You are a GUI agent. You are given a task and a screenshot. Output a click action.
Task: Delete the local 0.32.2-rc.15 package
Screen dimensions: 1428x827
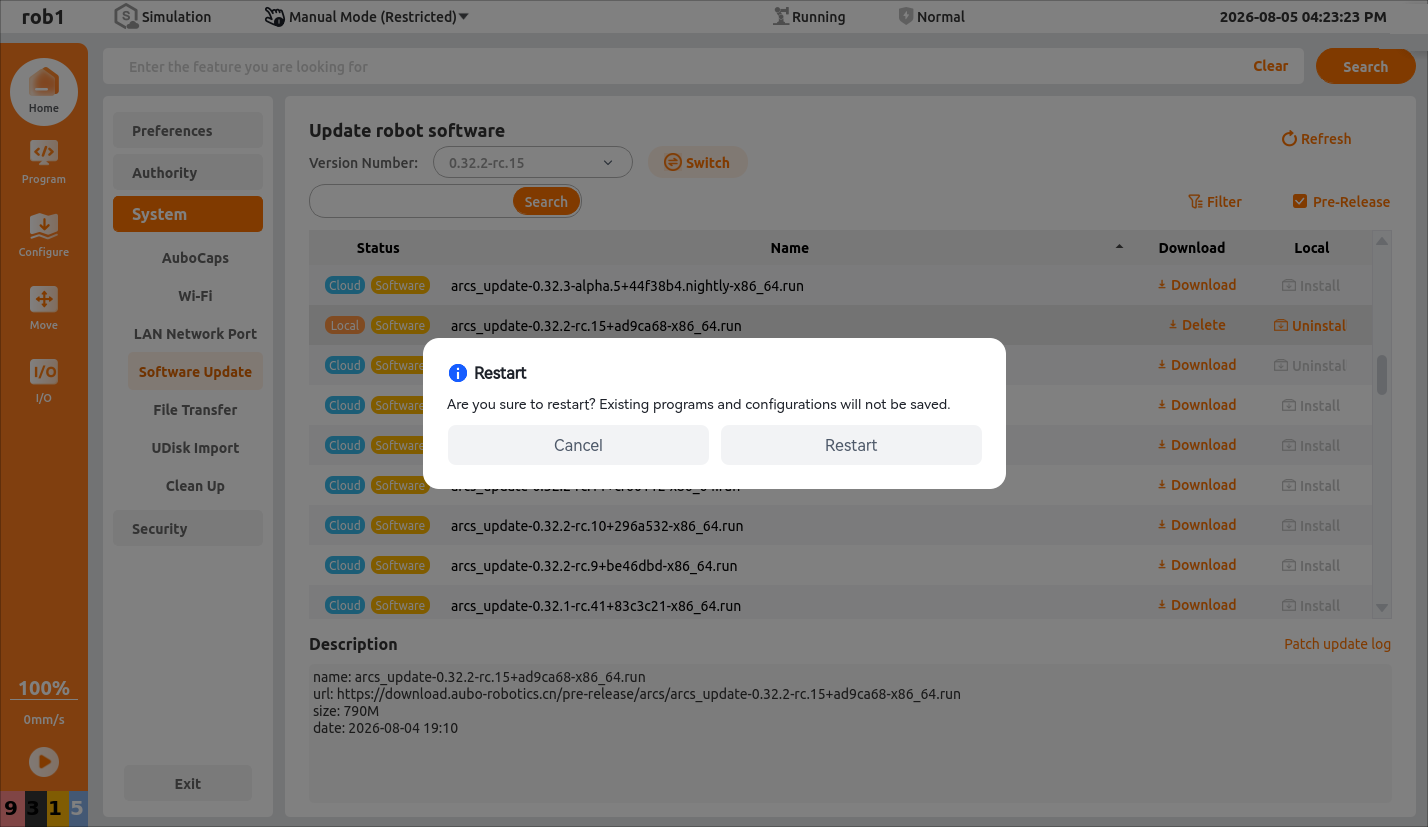tap(1197, 325)
